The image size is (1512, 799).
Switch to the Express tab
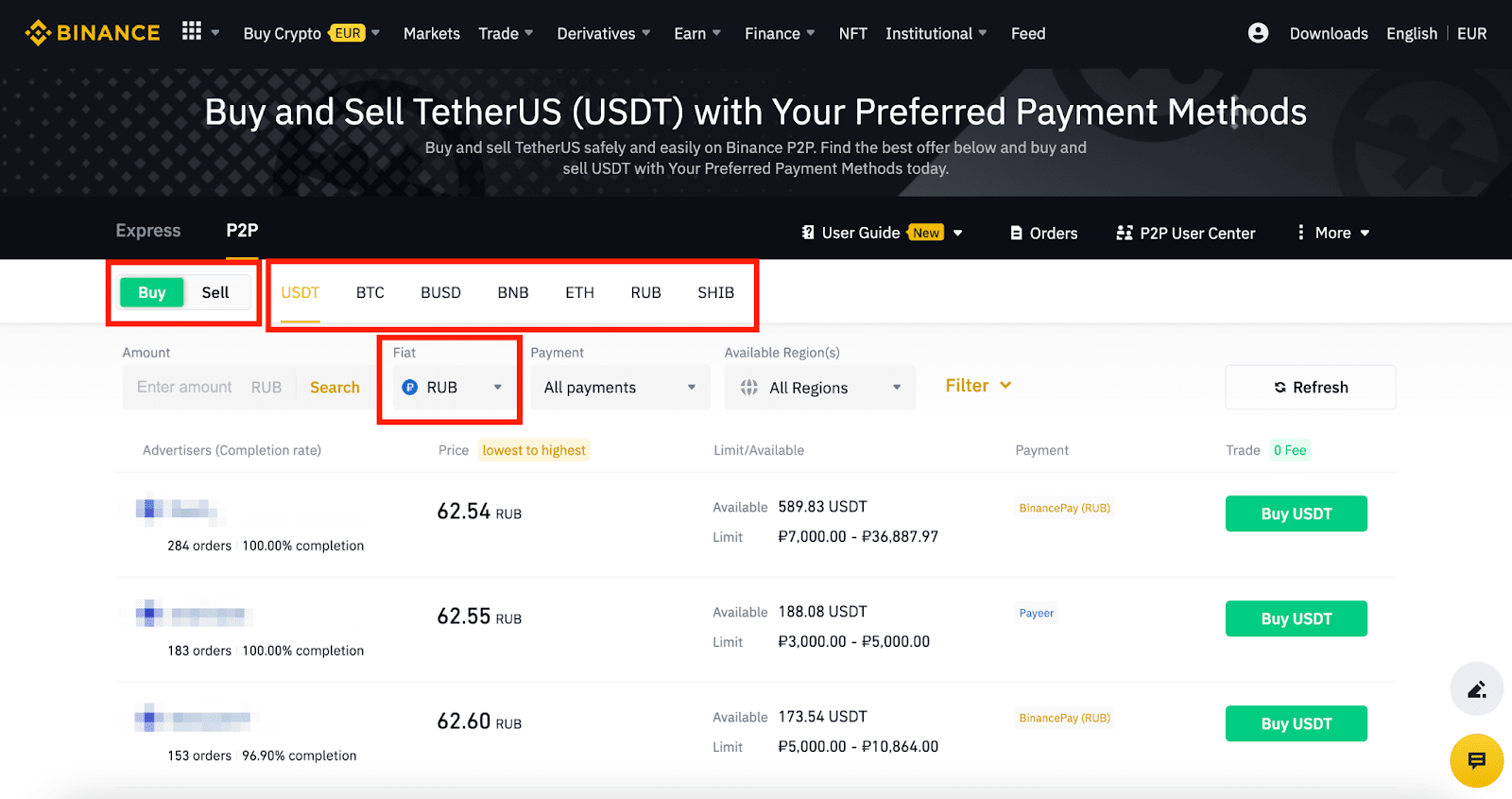click(x=148, y=231)
